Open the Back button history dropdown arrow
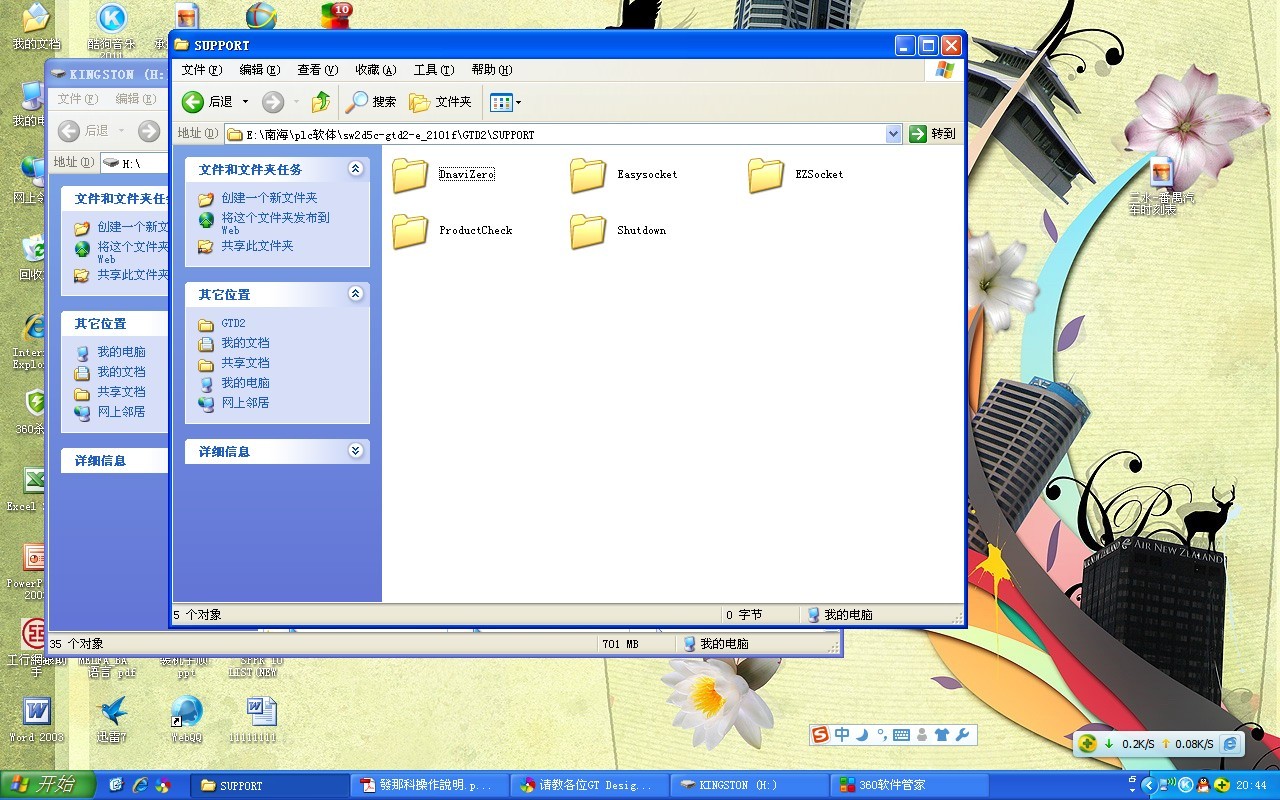The width and height of the screenshot is (1280, 800). [245, 102]
